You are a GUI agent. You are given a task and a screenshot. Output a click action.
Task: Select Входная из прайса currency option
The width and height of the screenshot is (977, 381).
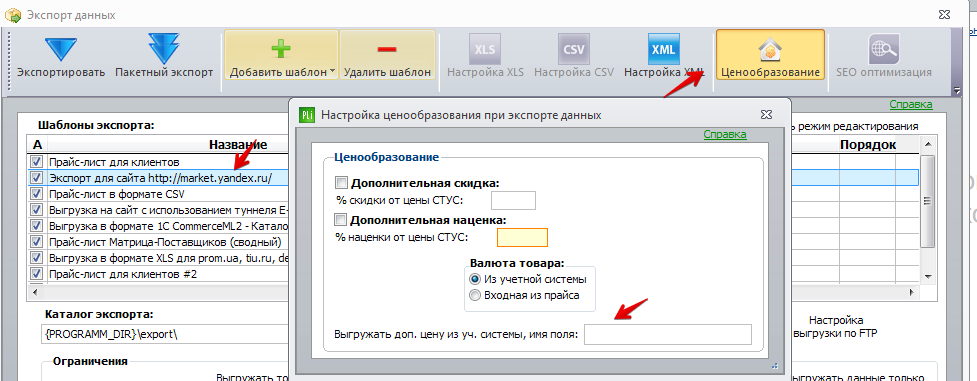(x=475, y=295)
